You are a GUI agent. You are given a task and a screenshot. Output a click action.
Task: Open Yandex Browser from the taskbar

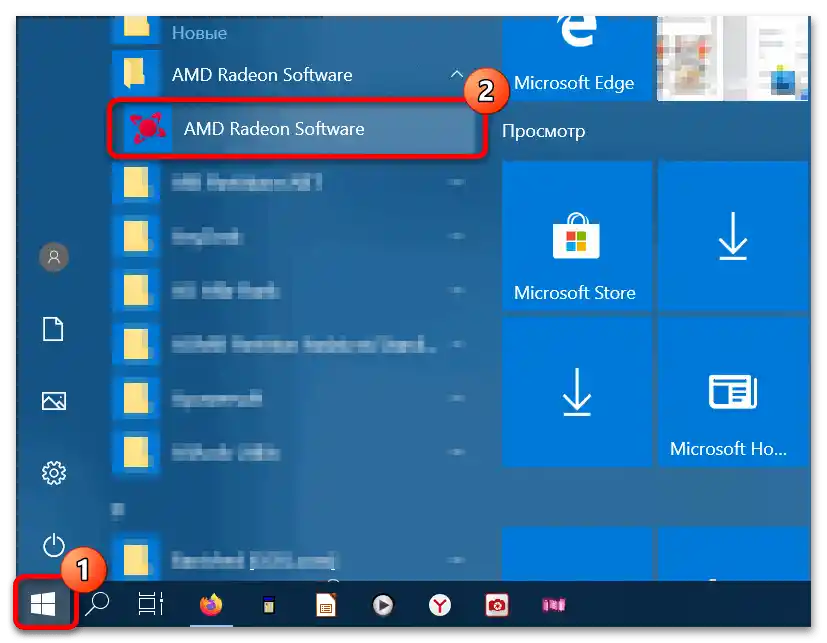(440, 605)
